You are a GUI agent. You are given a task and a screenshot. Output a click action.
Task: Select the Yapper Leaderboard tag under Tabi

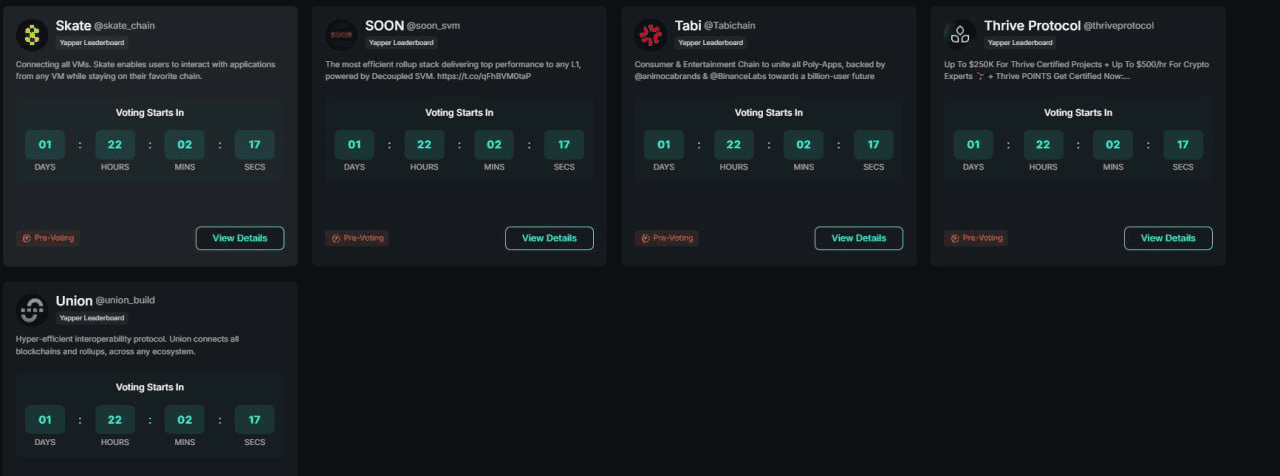(x=710, y=43)
